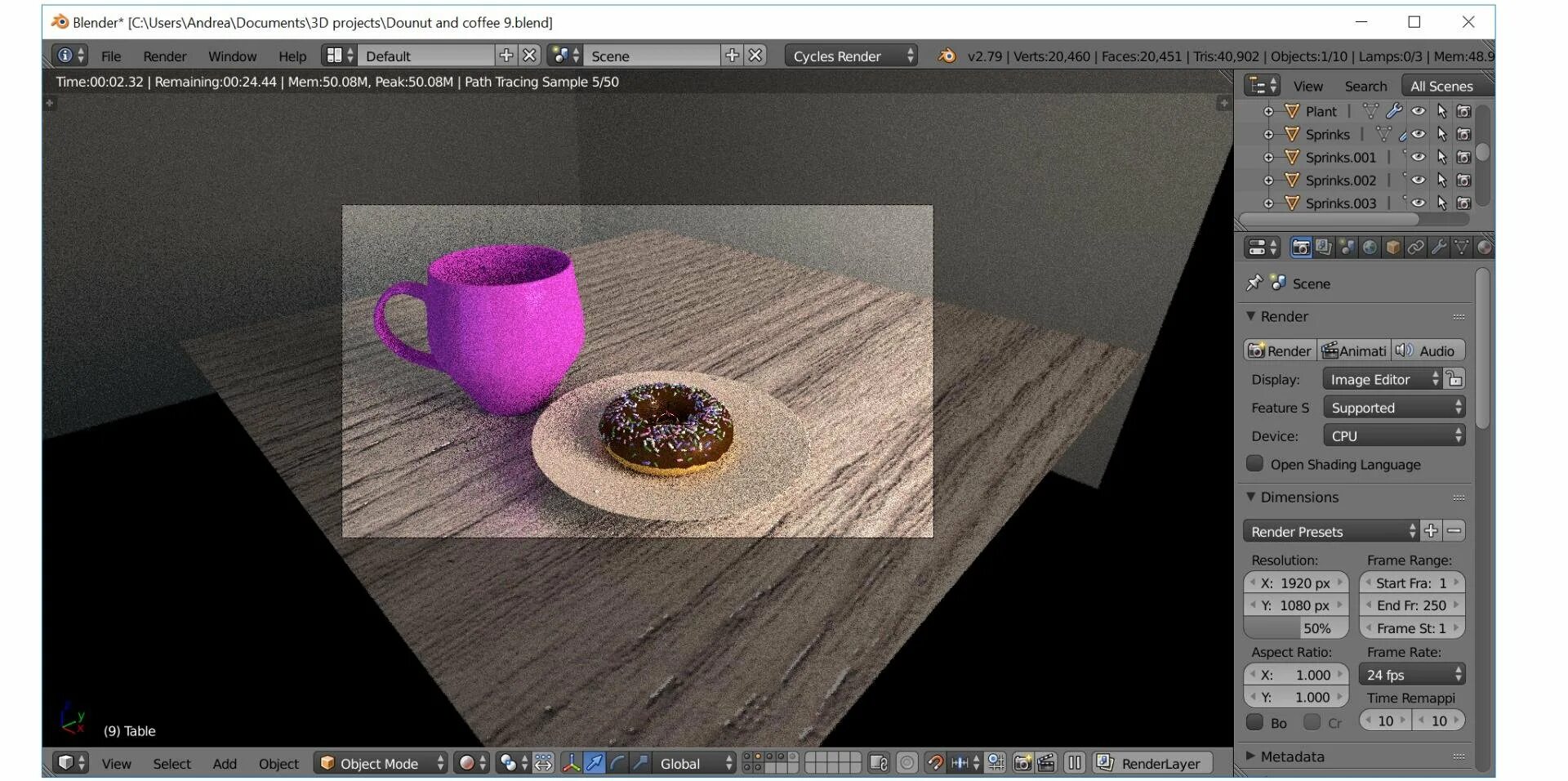Open the World properties globe icon
Image resolution: width=1568 pixels, height=781 pixels.
[1370, 248]
